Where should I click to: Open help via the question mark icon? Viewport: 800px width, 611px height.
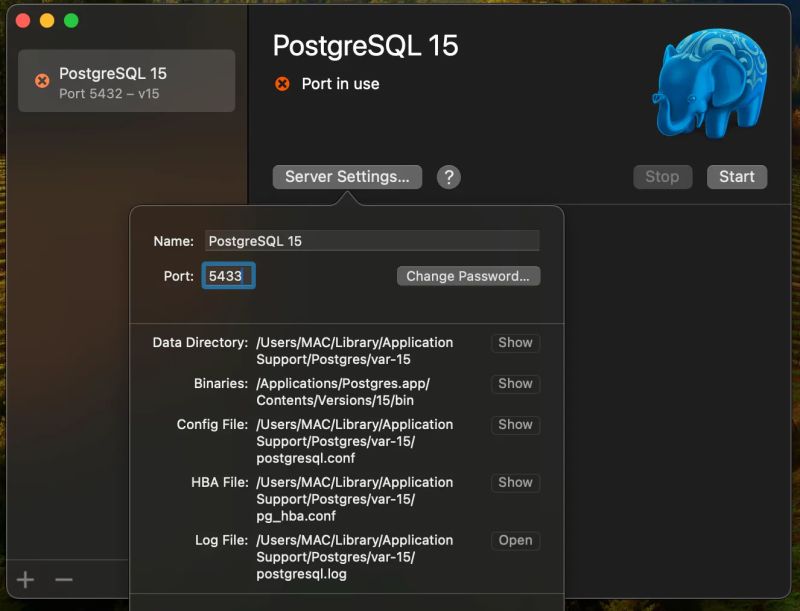tap(448, 177)
